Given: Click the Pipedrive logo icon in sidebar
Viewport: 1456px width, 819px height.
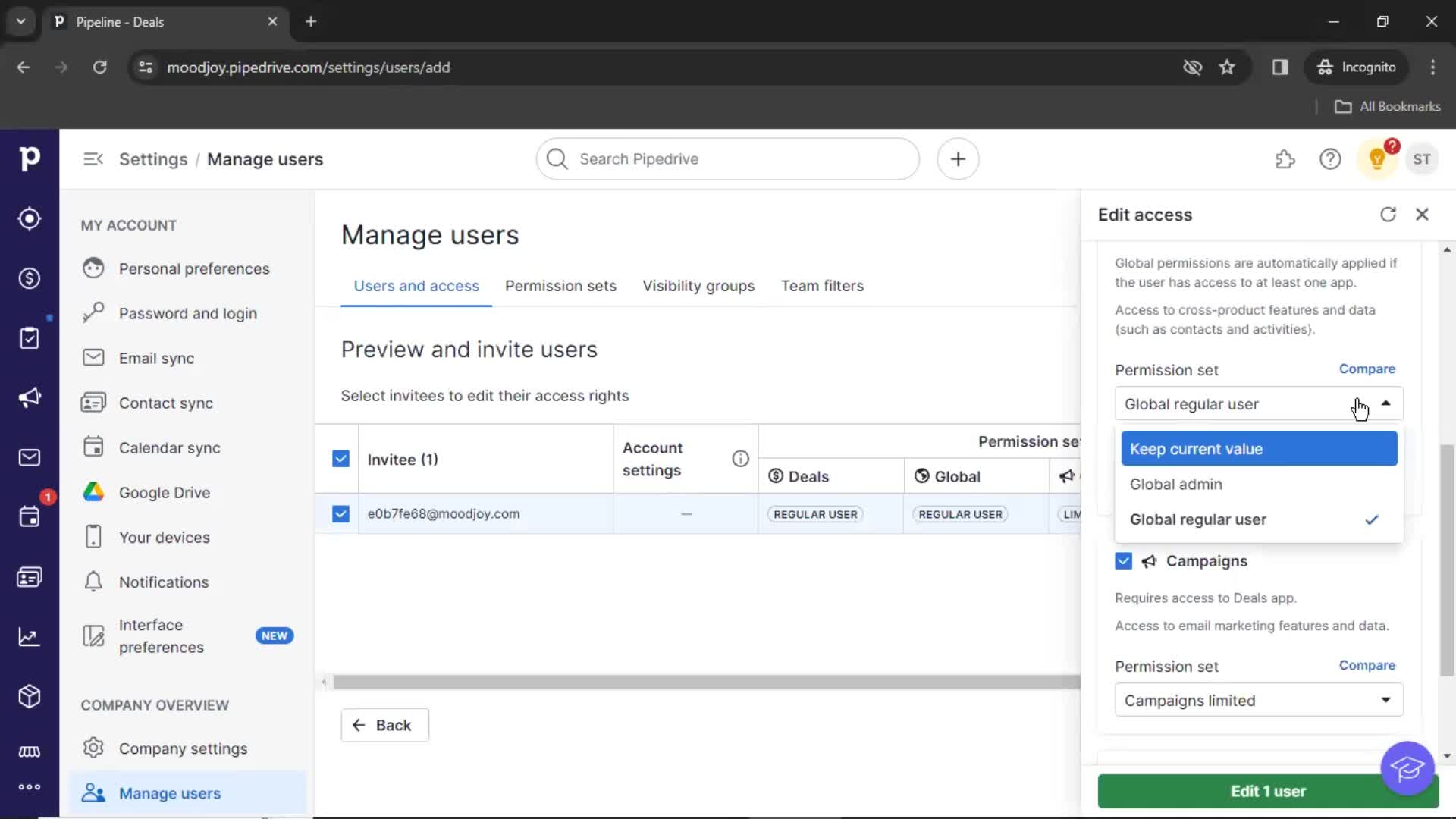Looking at the screenshot, I should [29, 158].
